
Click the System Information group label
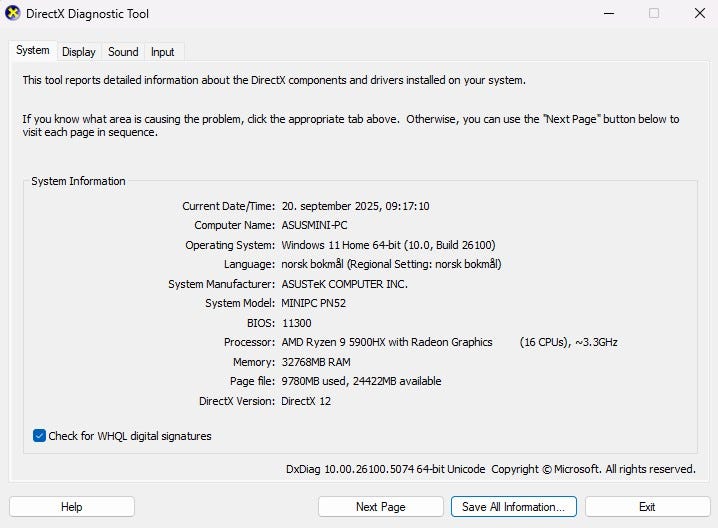click(78, 181)
